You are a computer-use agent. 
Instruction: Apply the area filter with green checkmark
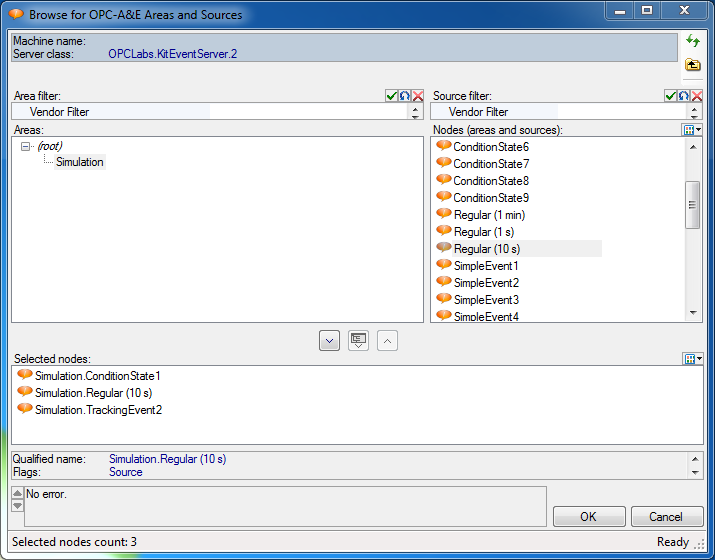click(391, 96)
